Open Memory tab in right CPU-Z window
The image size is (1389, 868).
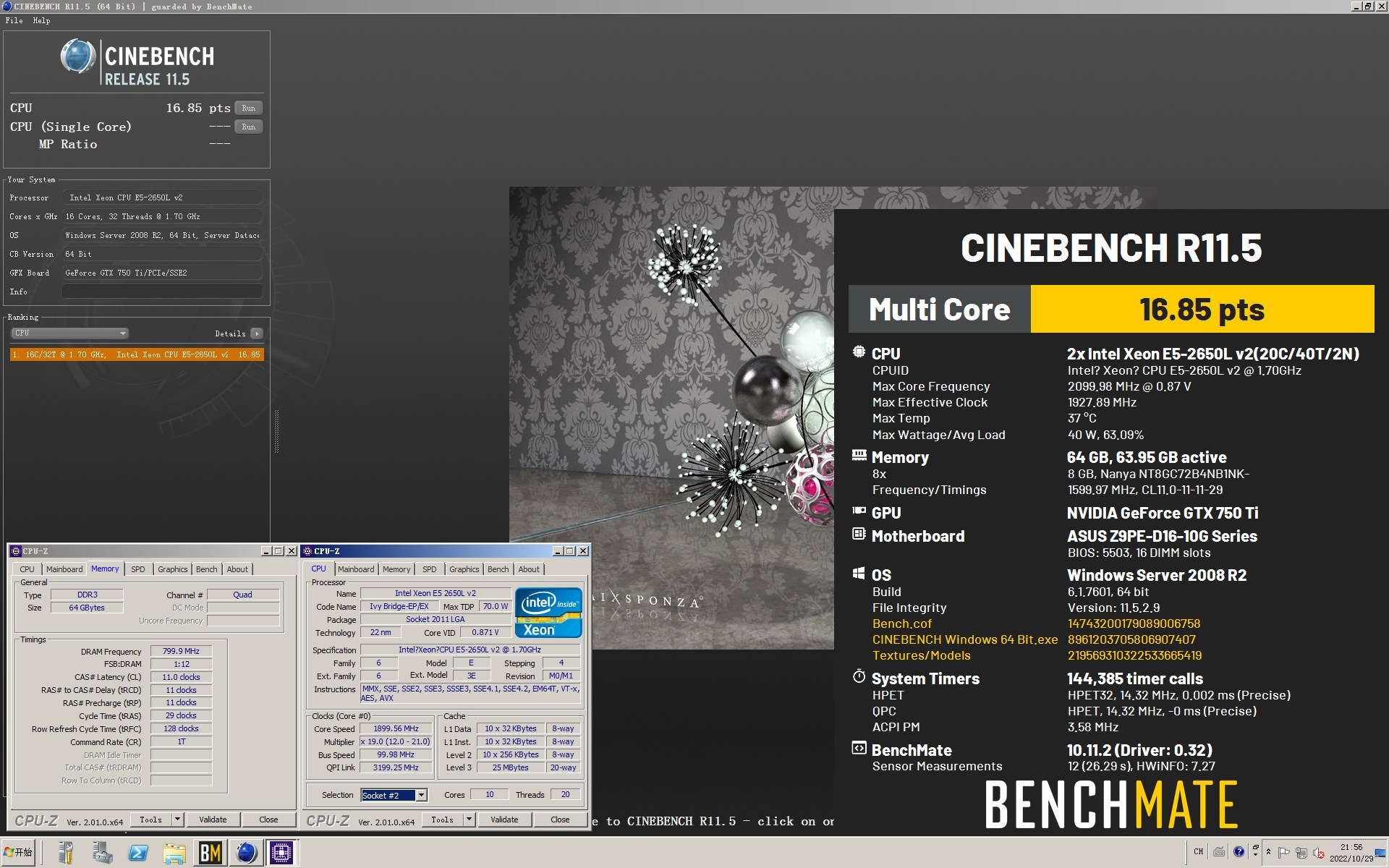(396, 569)
